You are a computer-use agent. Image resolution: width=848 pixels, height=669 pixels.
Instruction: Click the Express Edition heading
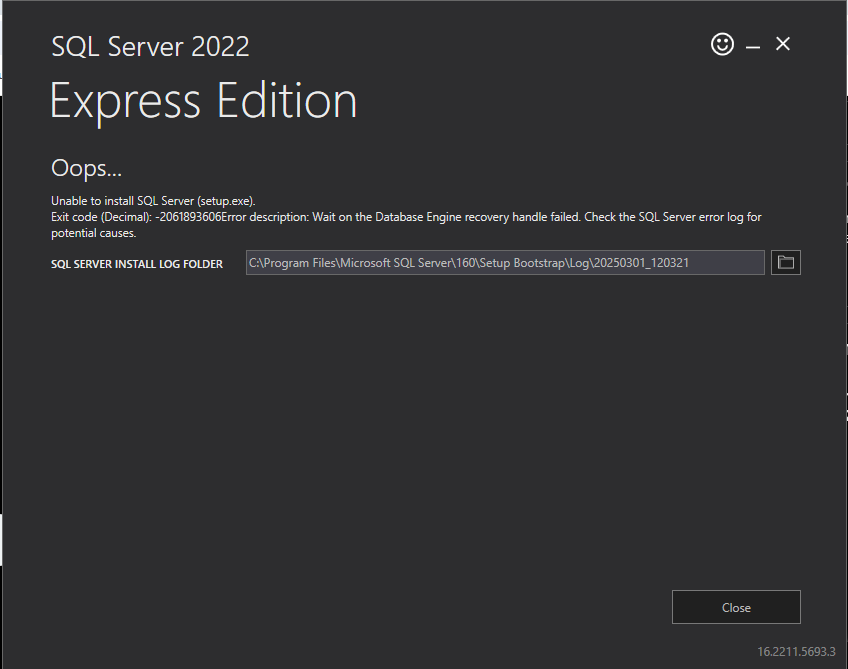pos(203,101)
